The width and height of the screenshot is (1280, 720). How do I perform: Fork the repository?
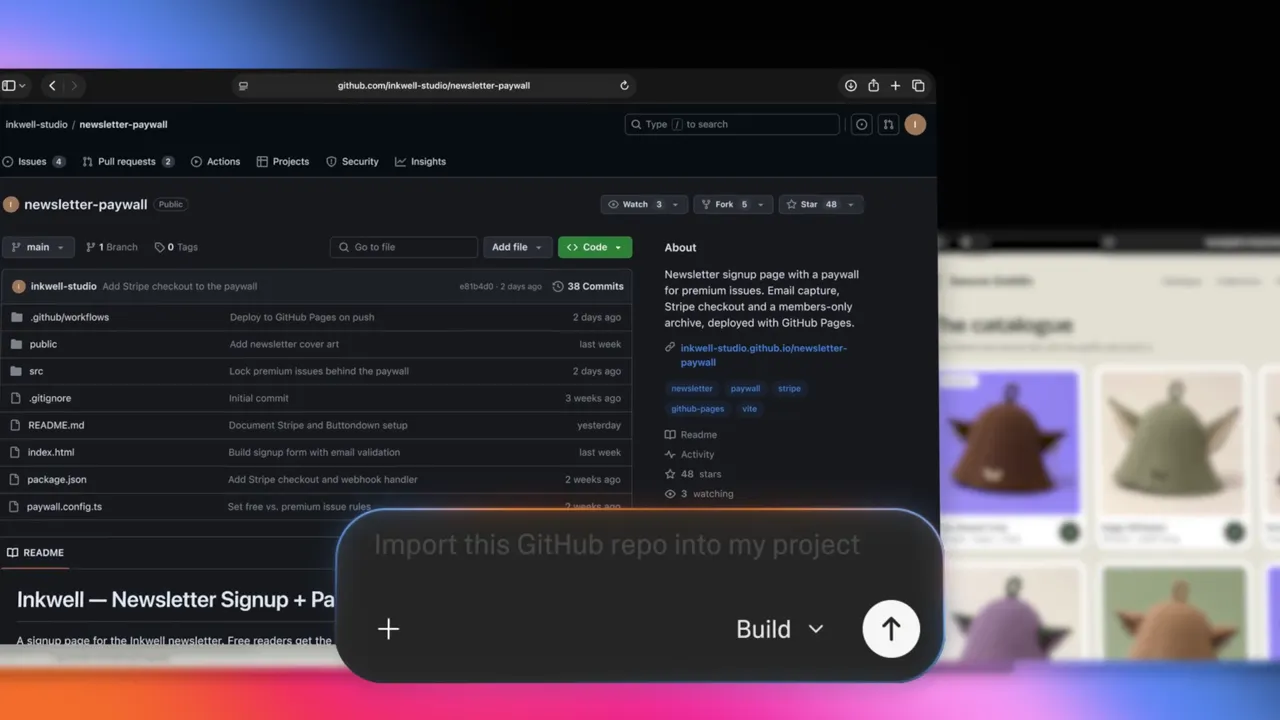pyautogui.click(x=725, y=205)
